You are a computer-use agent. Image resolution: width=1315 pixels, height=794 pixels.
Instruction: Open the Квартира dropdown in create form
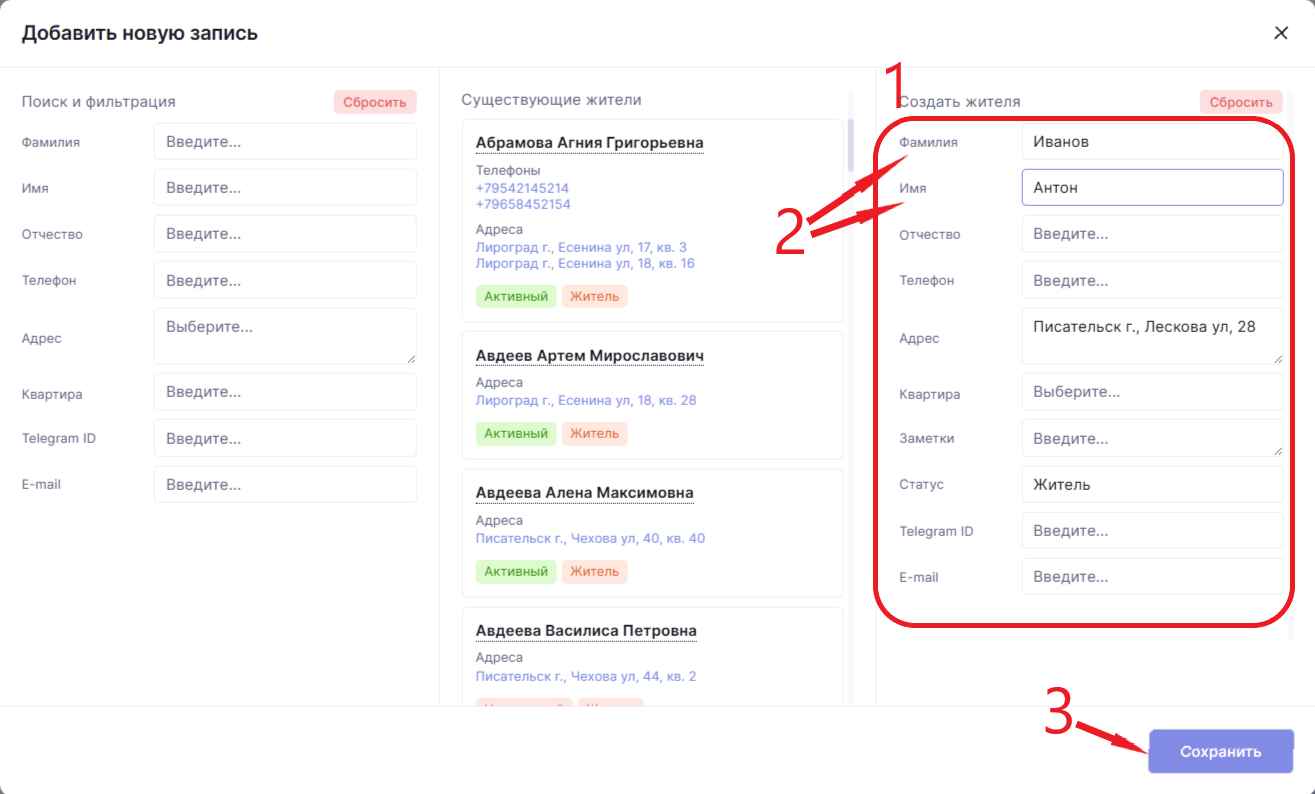1151,392
